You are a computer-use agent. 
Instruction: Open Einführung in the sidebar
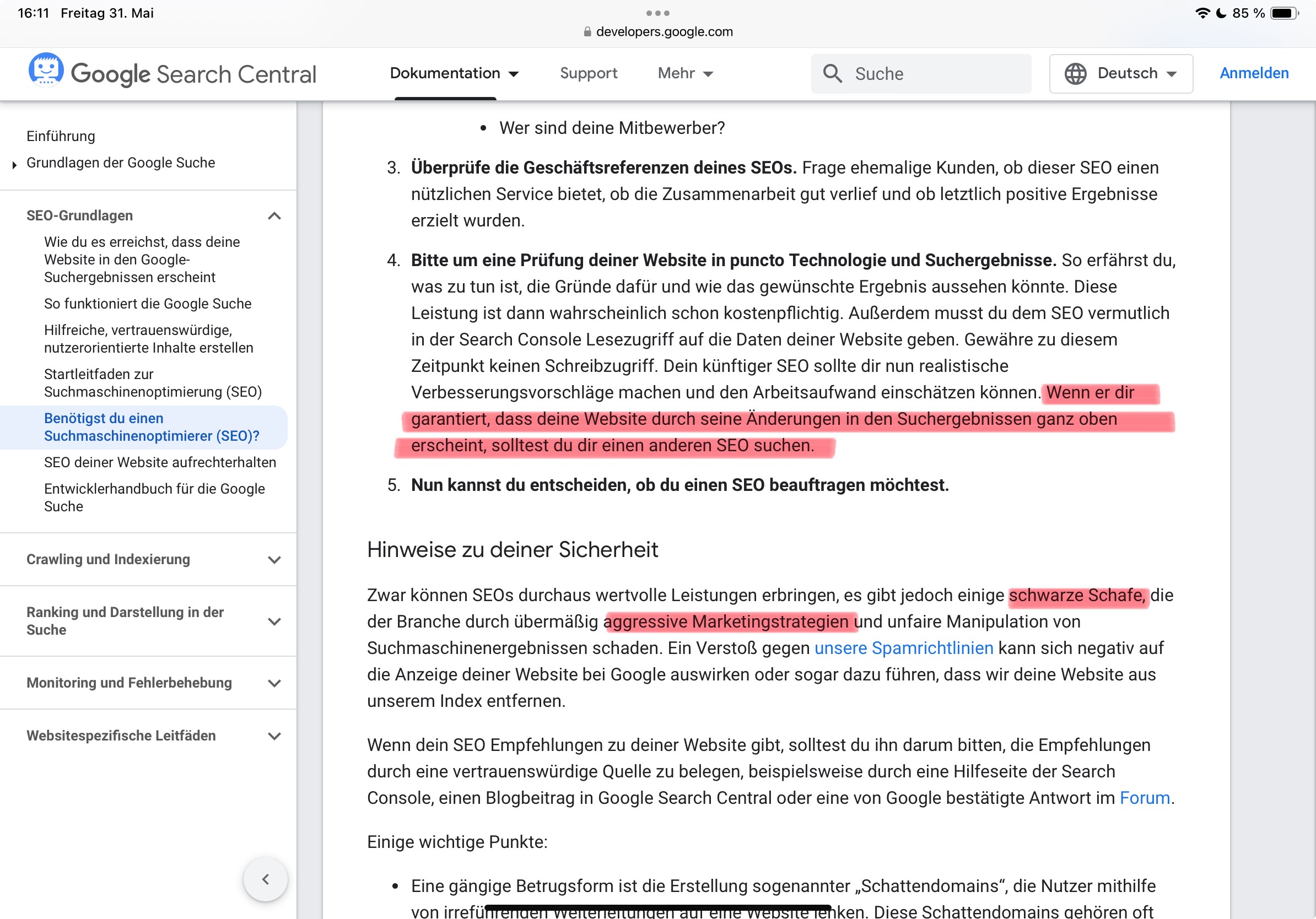click(61, 136)
